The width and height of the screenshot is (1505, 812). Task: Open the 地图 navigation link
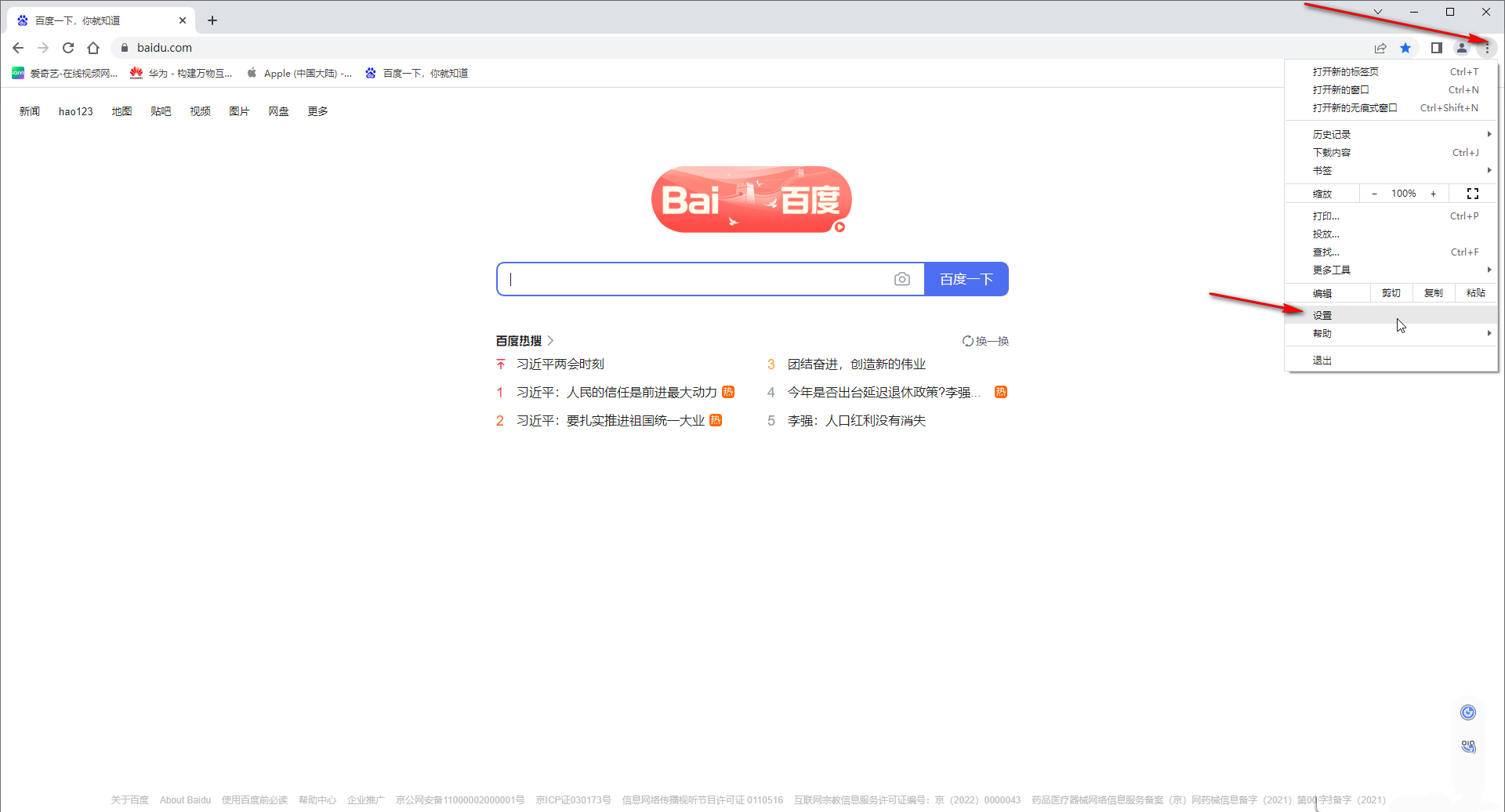pyautogui.click(x=121, y=111)
